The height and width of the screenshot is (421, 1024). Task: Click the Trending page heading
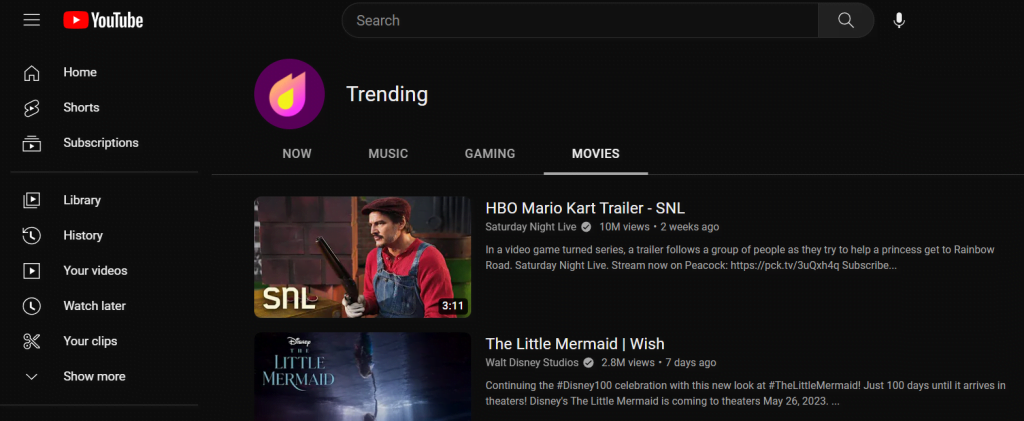(x=387, y=95)
